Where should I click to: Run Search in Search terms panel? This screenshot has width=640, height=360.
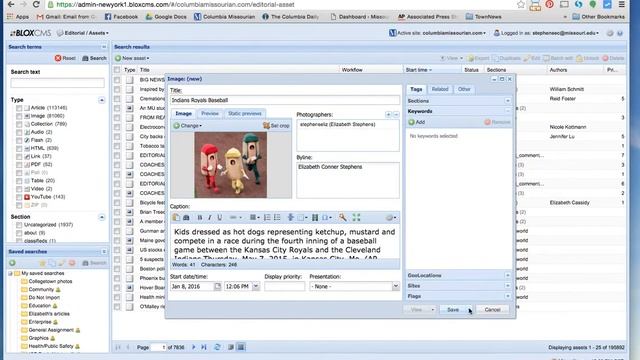pos(94,58)
